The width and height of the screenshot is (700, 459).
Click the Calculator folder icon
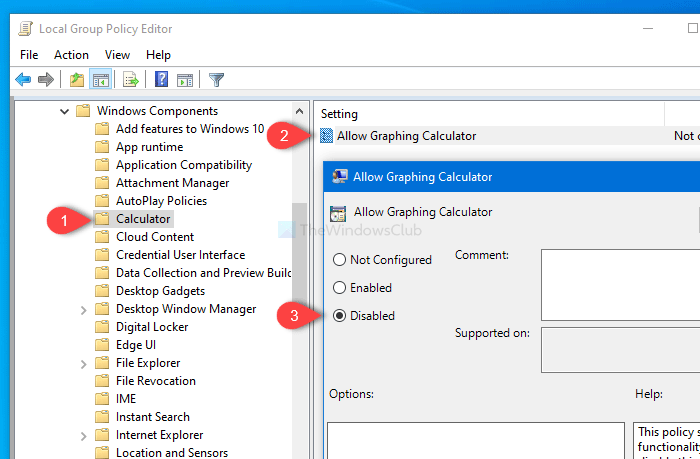tap(102, 219)
